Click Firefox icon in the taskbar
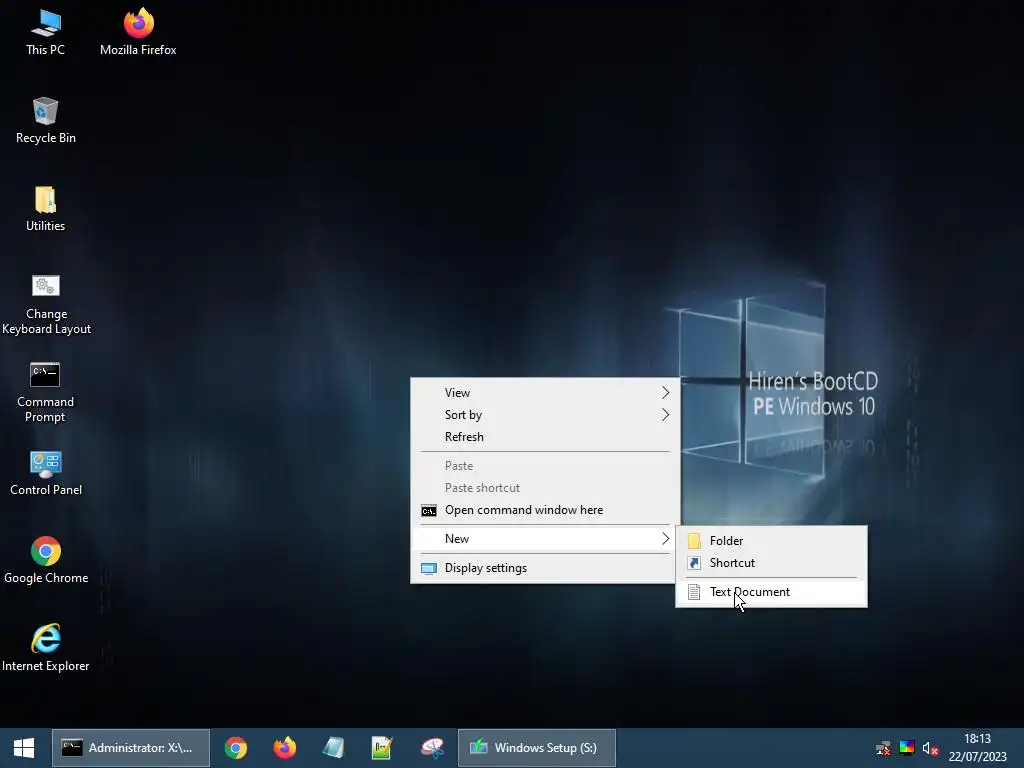The image size is (1024, 768). pos(285,748)
